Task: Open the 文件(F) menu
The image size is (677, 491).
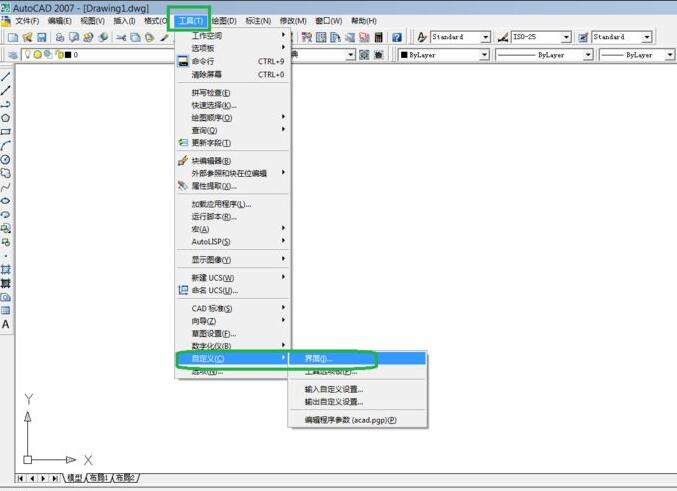Action: (27, 21)
